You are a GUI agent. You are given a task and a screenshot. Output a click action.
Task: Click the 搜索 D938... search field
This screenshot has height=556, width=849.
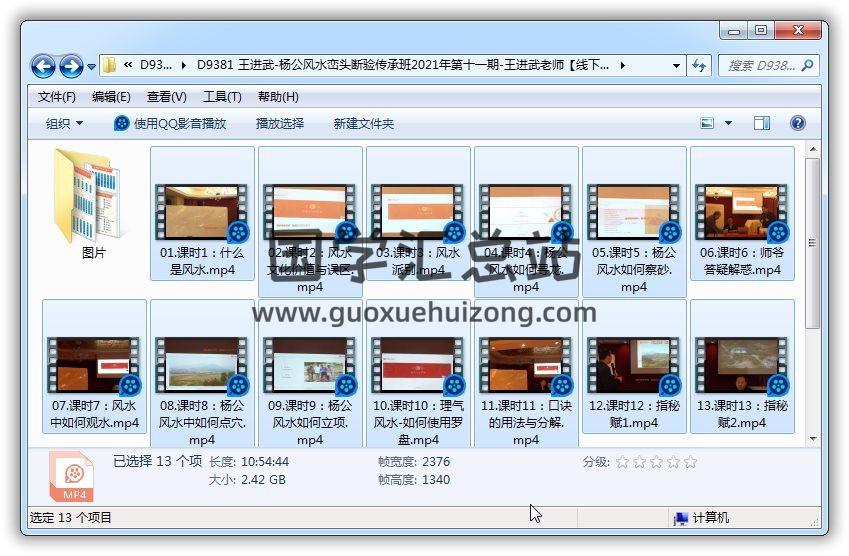click(x=760, y=66)
